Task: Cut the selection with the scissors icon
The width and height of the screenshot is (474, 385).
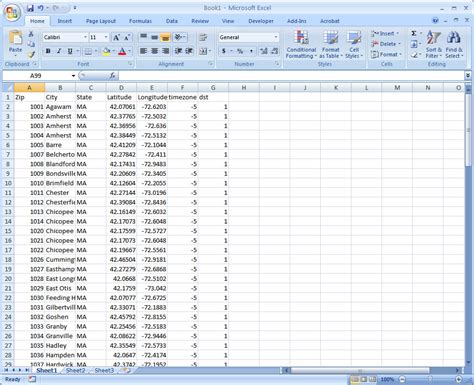Action: point(31,34)
